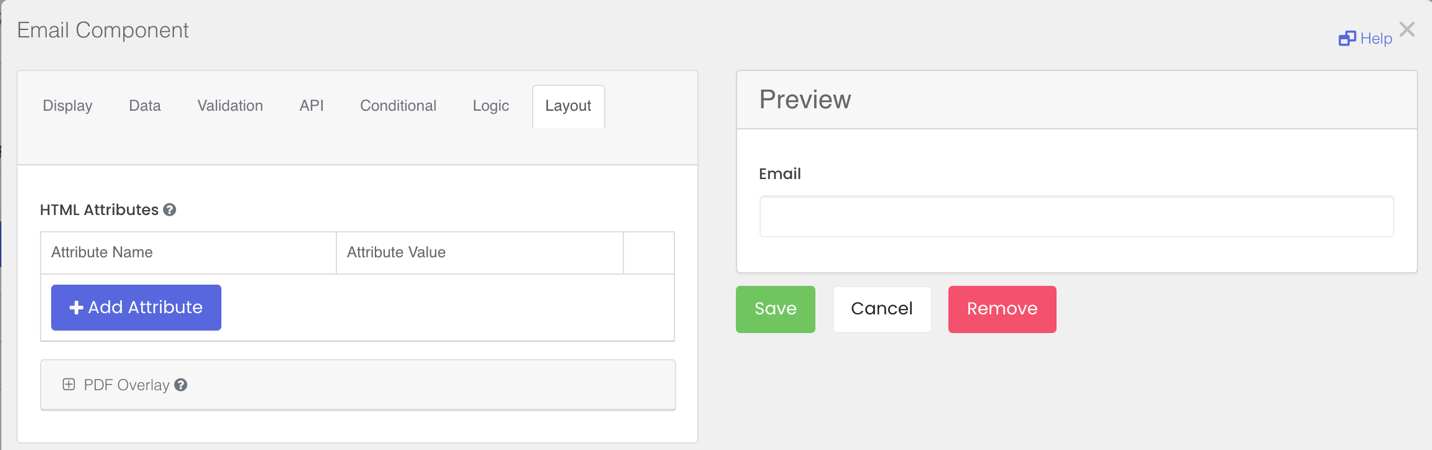Switch to the Logic tab
Screen dimensions: 1432x450
(491, 106)
